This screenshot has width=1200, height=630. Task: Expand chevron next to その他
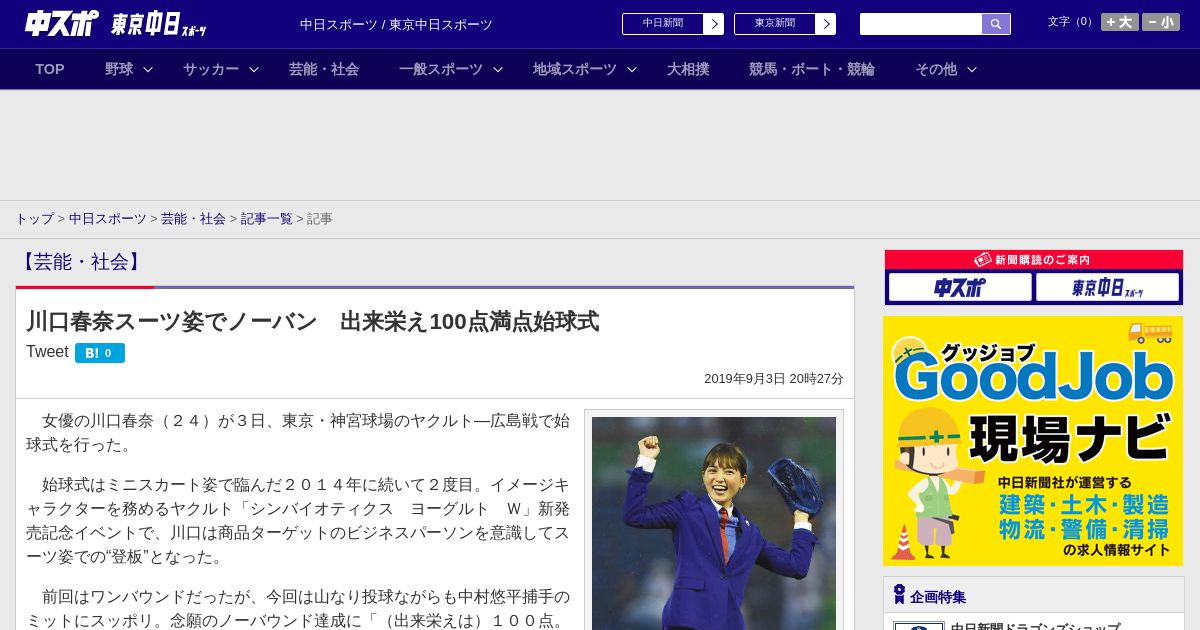coord(972,69)
